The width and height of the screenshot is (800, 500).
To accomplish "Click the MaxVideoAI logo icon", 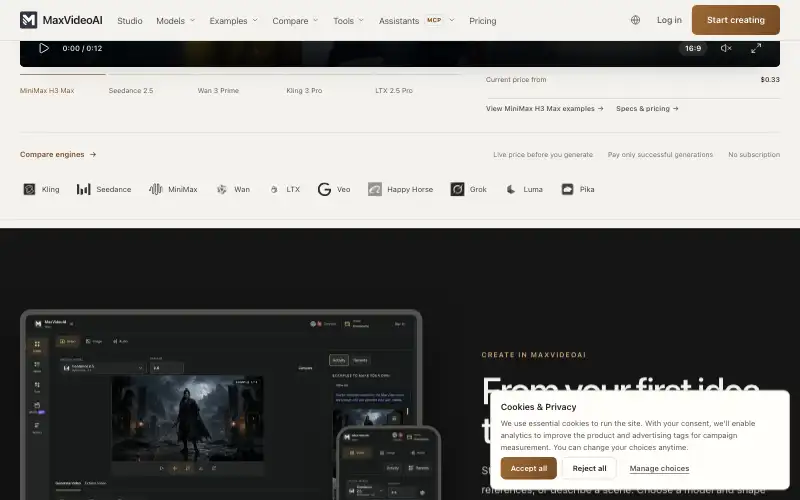I will (x=29, y=20).
